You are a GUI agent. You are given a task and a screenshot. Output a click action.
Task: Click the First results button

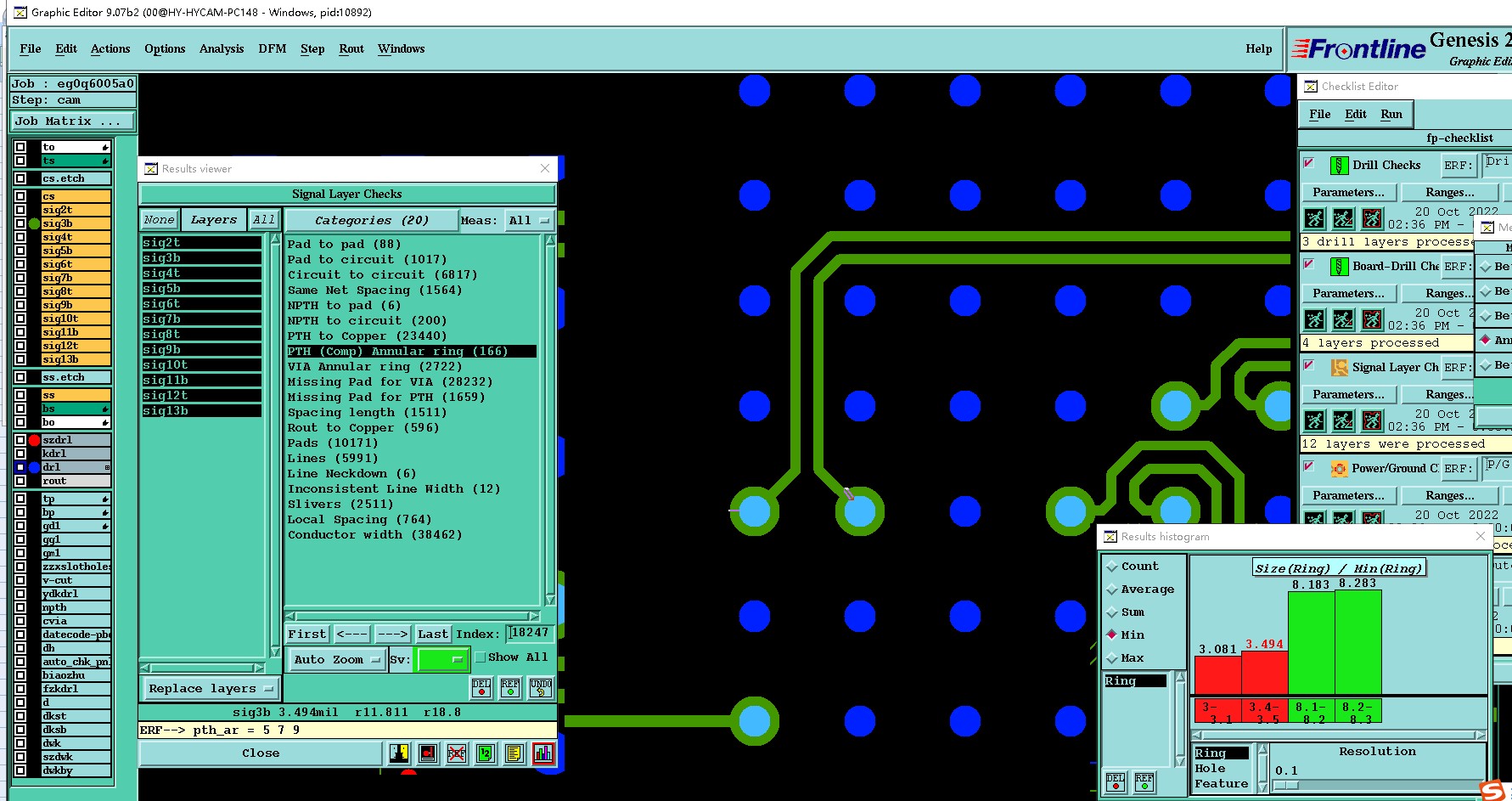307,635
